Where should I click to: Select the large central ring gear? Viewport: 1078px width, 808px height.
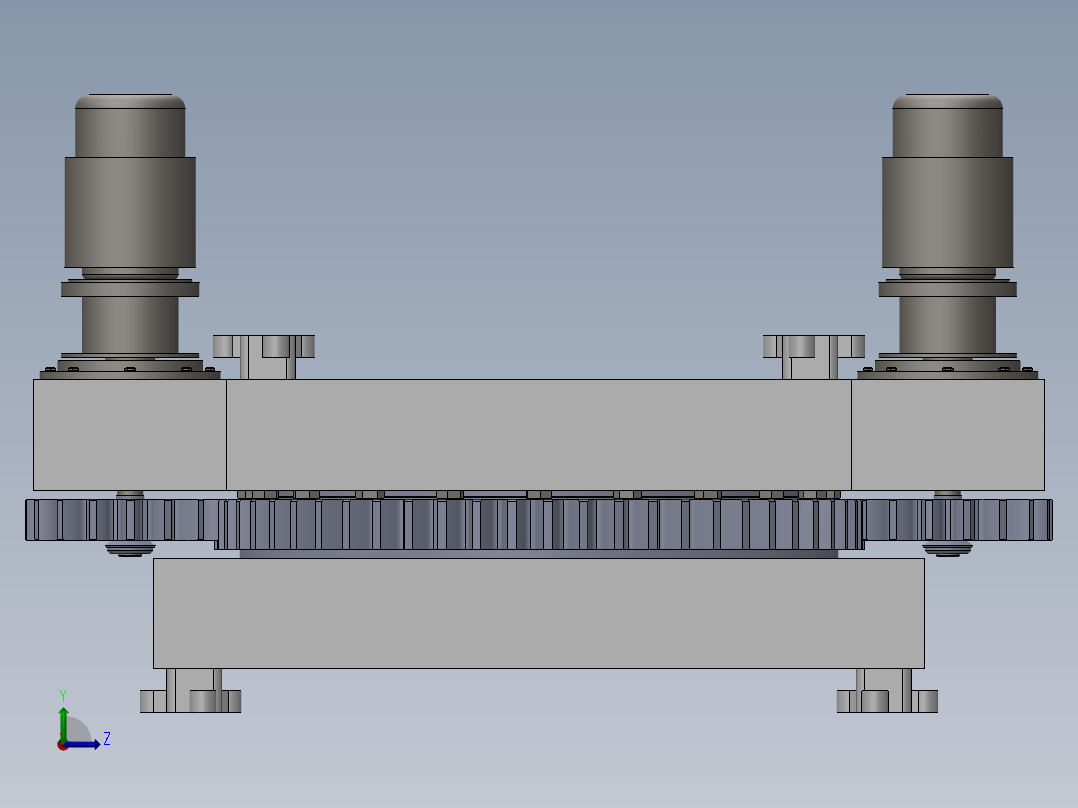(x=539, y=524)
